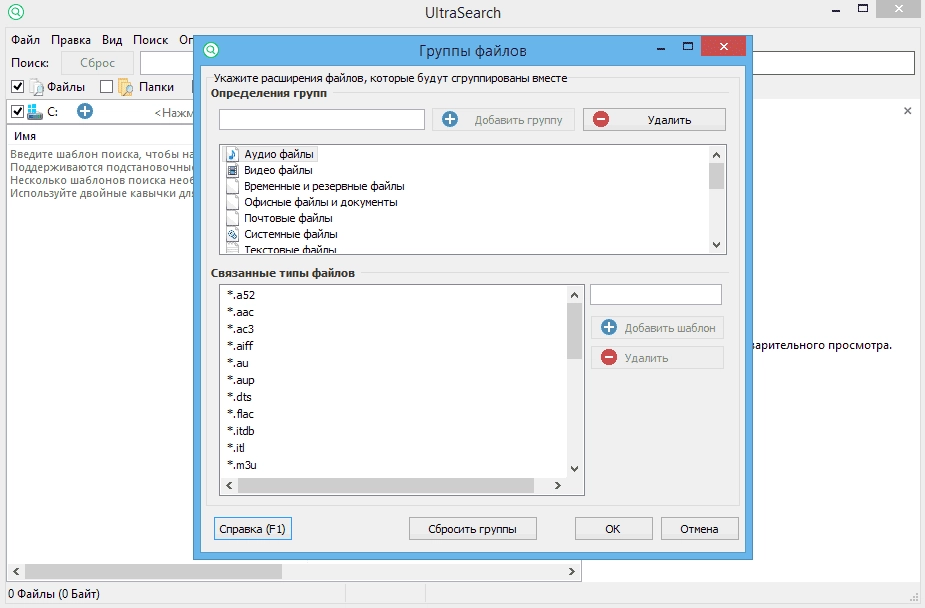Click the red minus icon on the lower Удалить button

click(609, 357)
